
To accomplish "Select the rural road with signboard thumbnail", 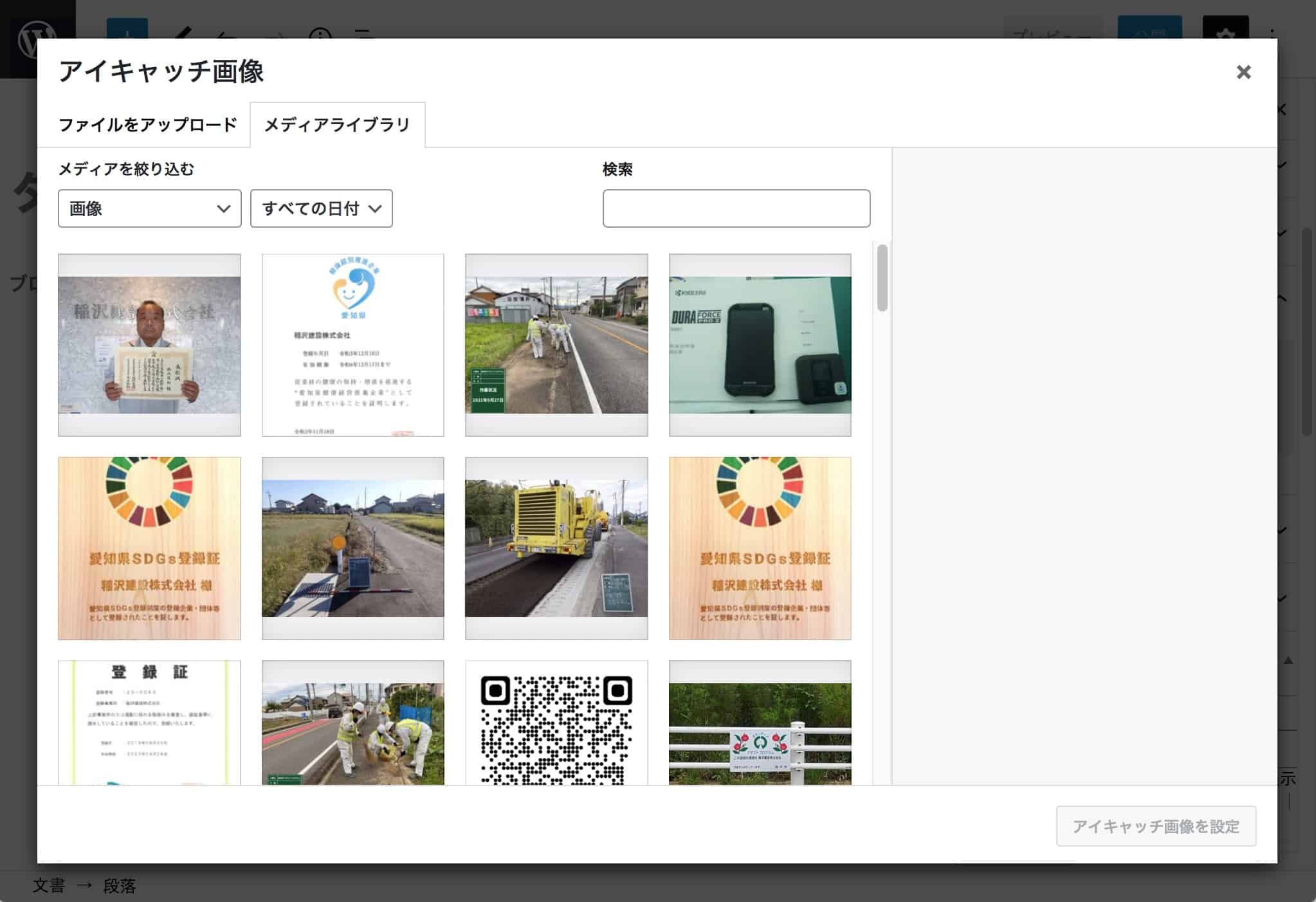I will click(x=353, y=548).
